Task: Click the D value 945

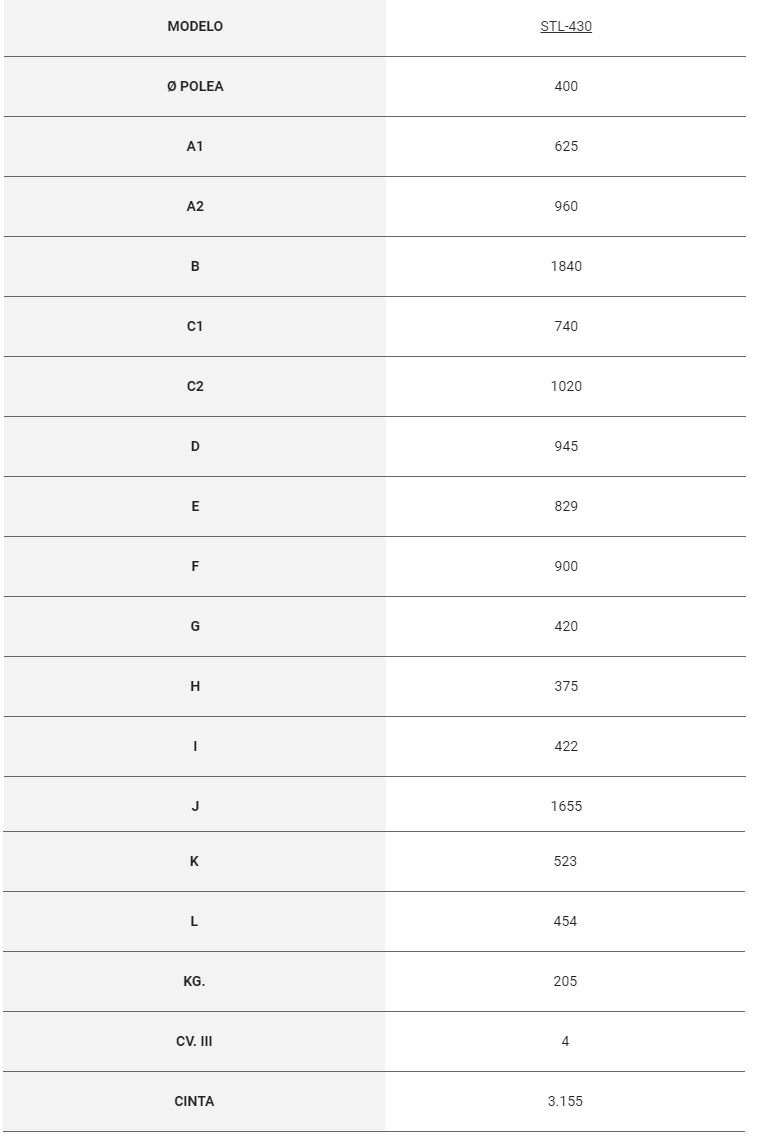Action: point(565,447)
